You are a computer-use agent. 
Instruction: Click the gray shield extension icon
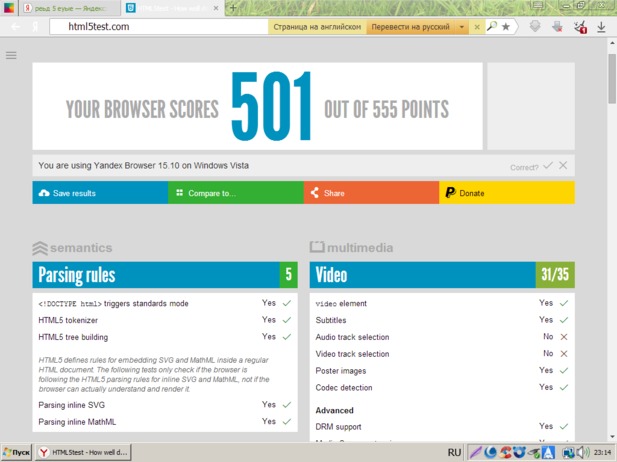tap(535, 27)
